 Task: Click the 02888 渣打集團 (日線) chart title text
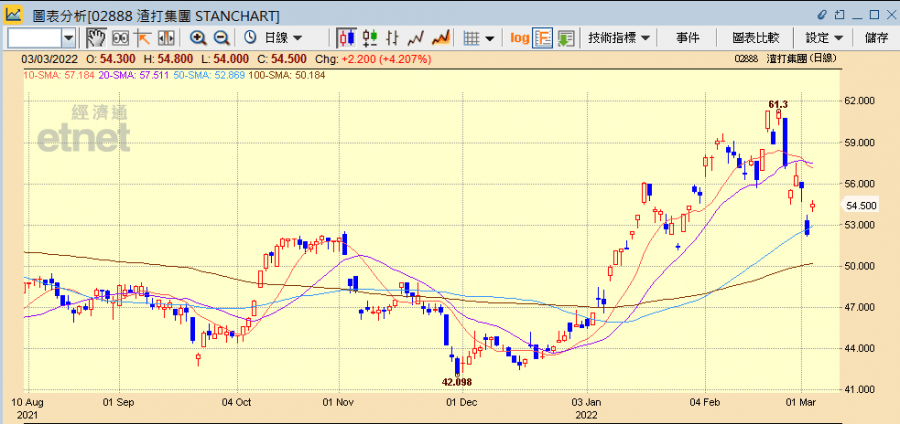click(785, 59)
